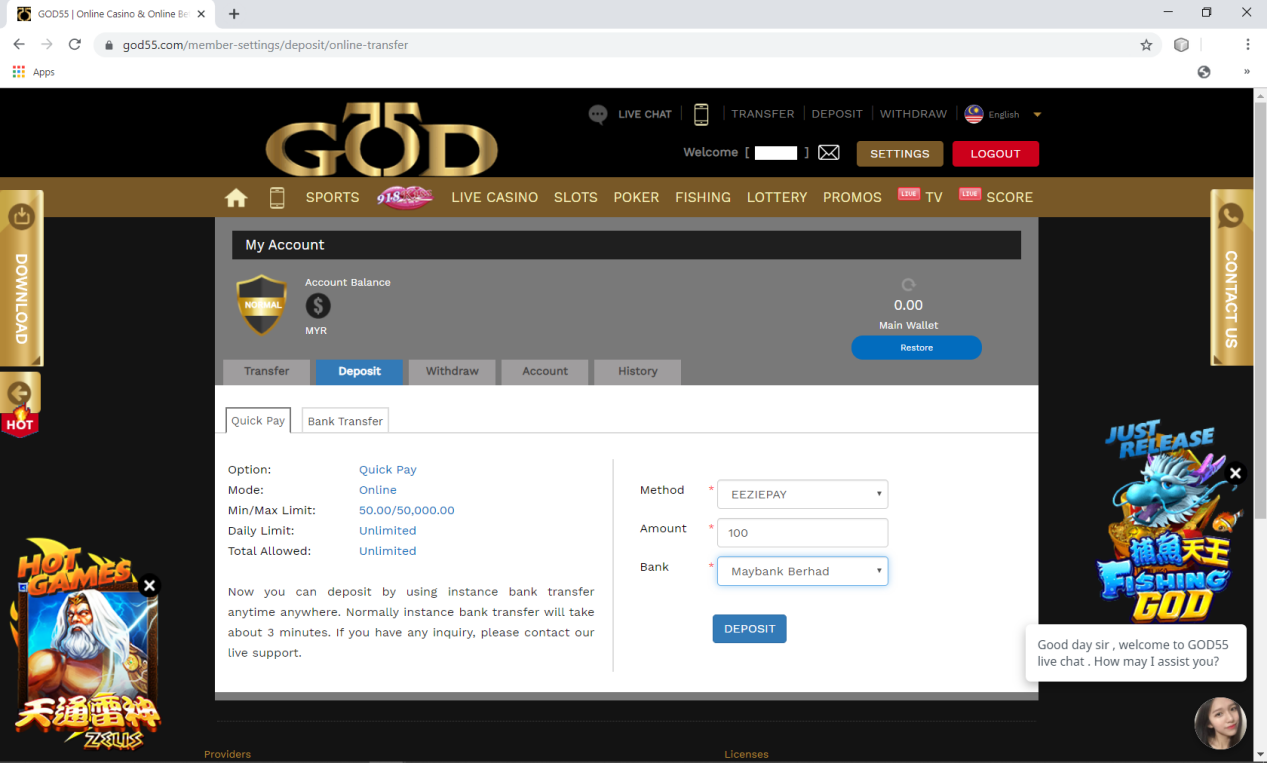Click mobile icon in navigation bar
Viewport: 1267px width, 763px height.
[x=277, y=198]
